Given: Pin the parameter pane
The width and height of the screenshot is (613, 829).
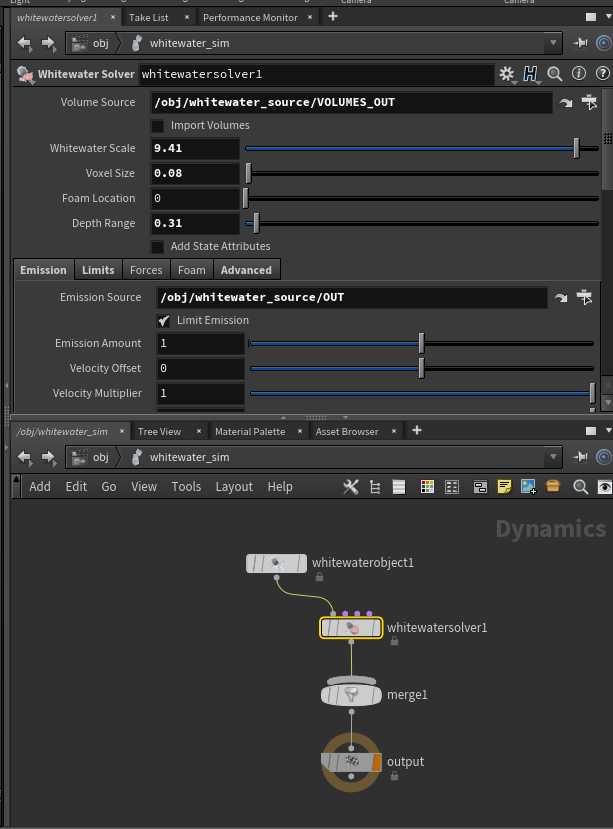Looking at the screenshot, I should coord(580,43).
